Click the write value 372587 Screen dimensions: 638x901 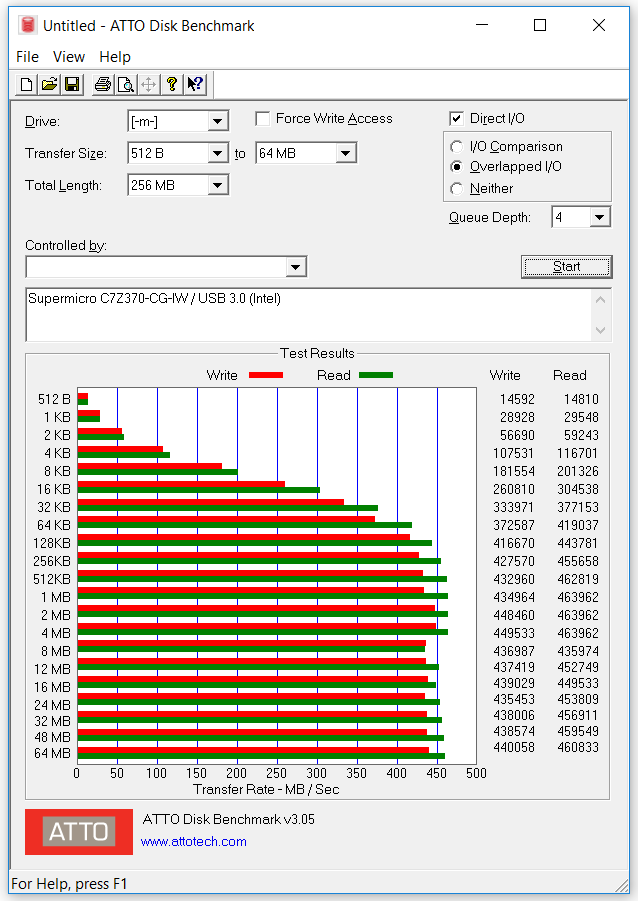[514, 525]
